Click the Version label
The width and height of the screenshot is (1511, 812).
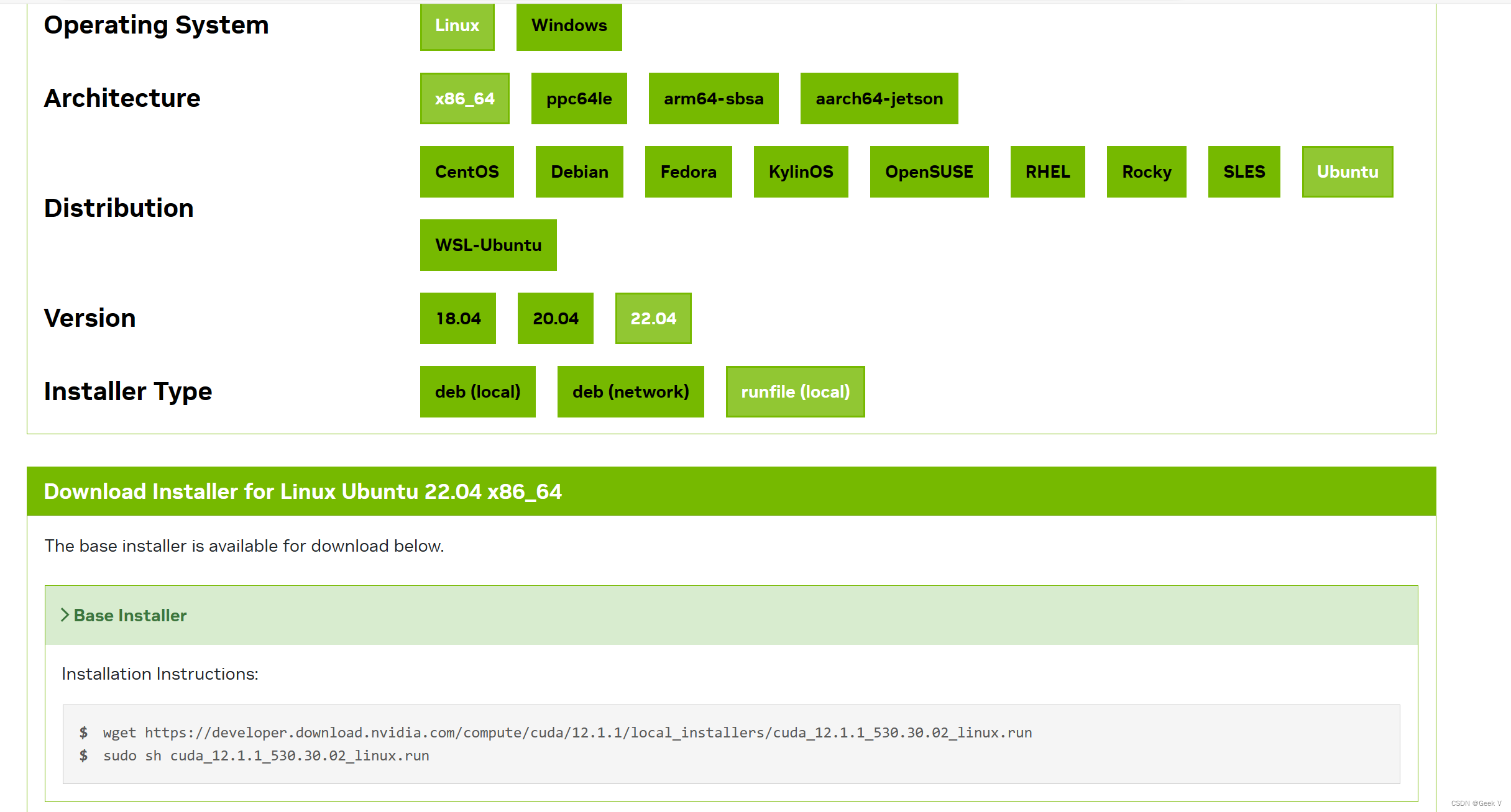[90, 318]
